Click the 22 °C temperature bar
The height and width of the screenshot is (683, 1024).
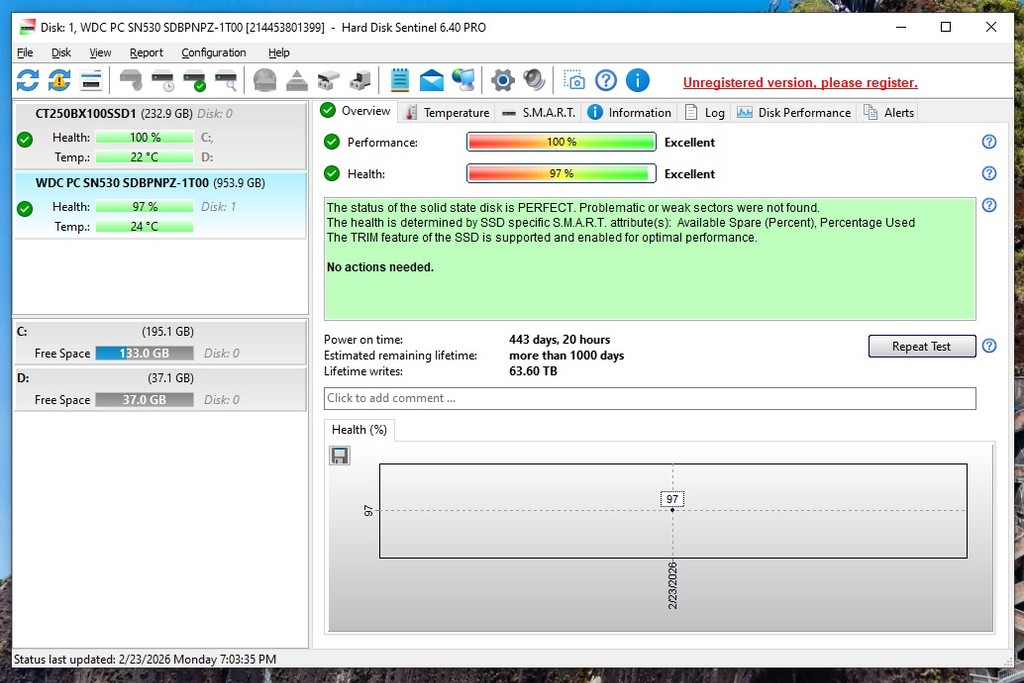pyautogui.click(x=144, y=157)
